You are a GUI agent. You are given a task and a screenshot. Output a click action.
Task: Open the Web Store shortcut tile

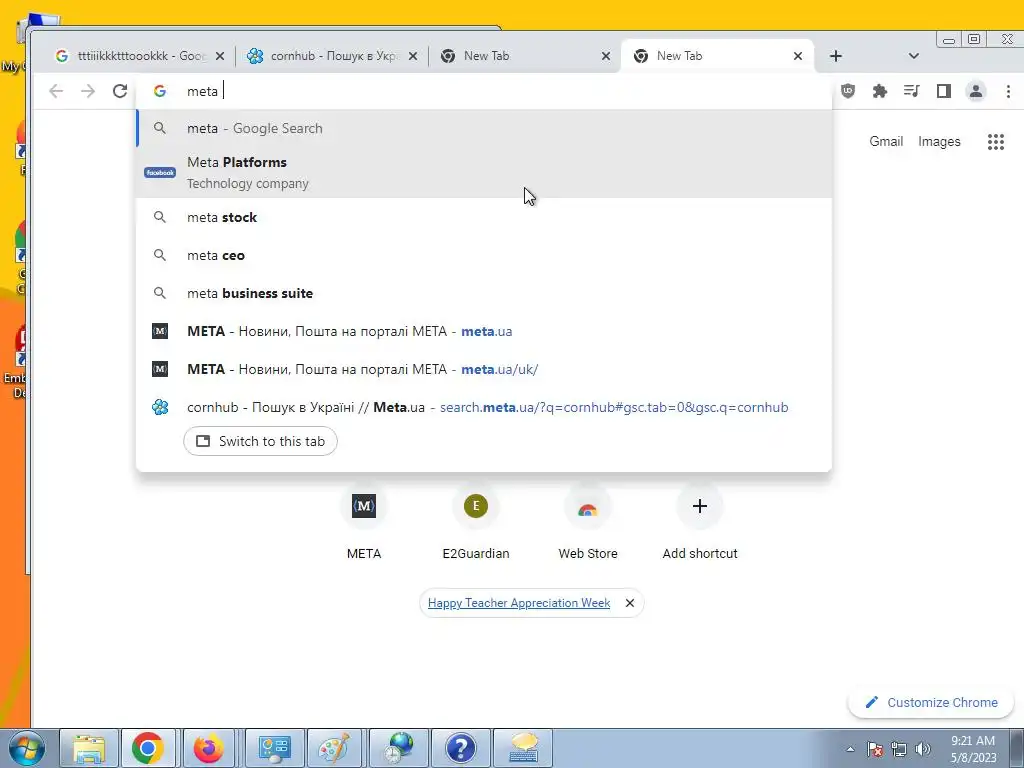coord(588,522)
